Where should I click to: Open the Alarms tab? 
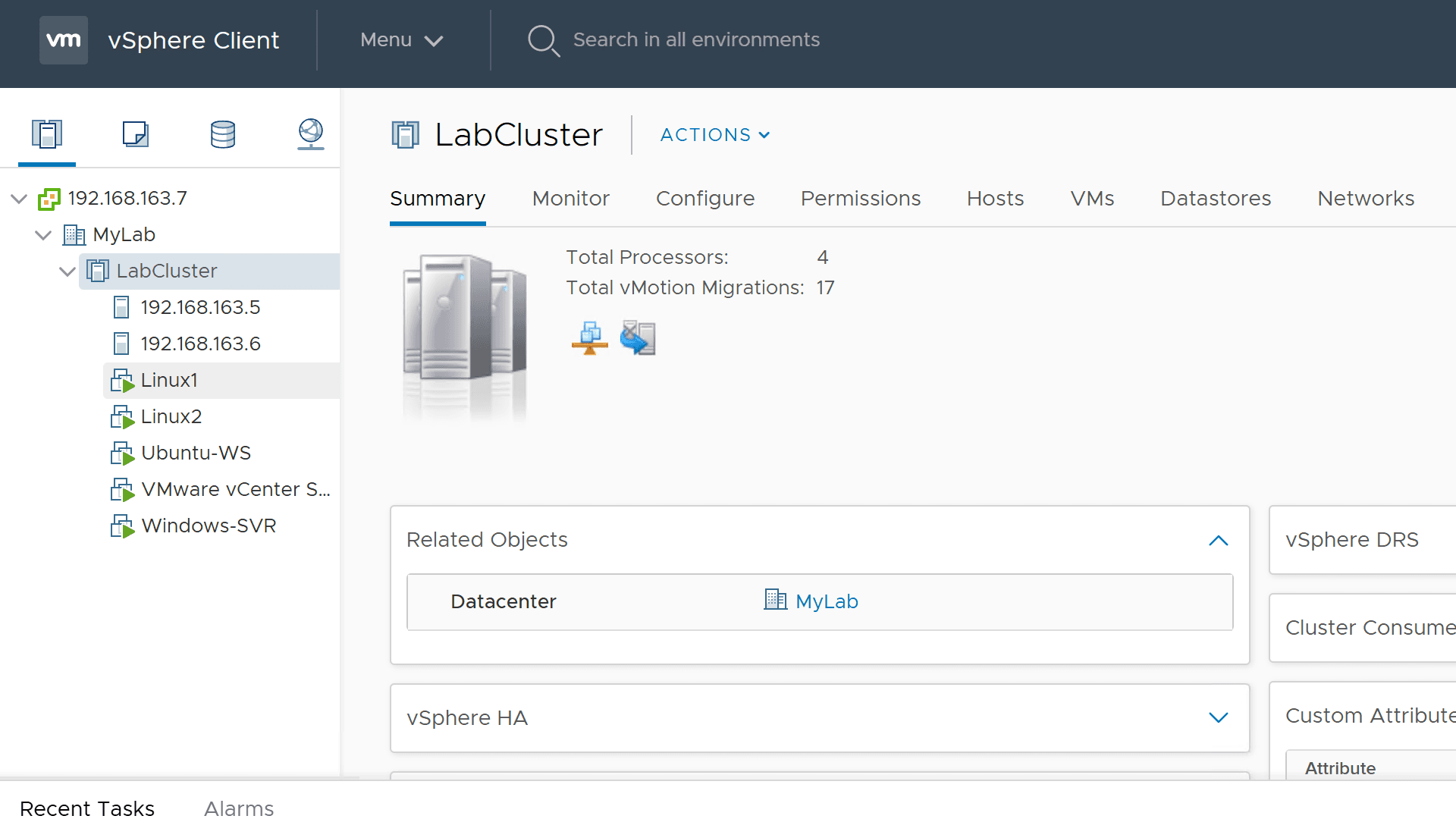click(x=239, y=808)
